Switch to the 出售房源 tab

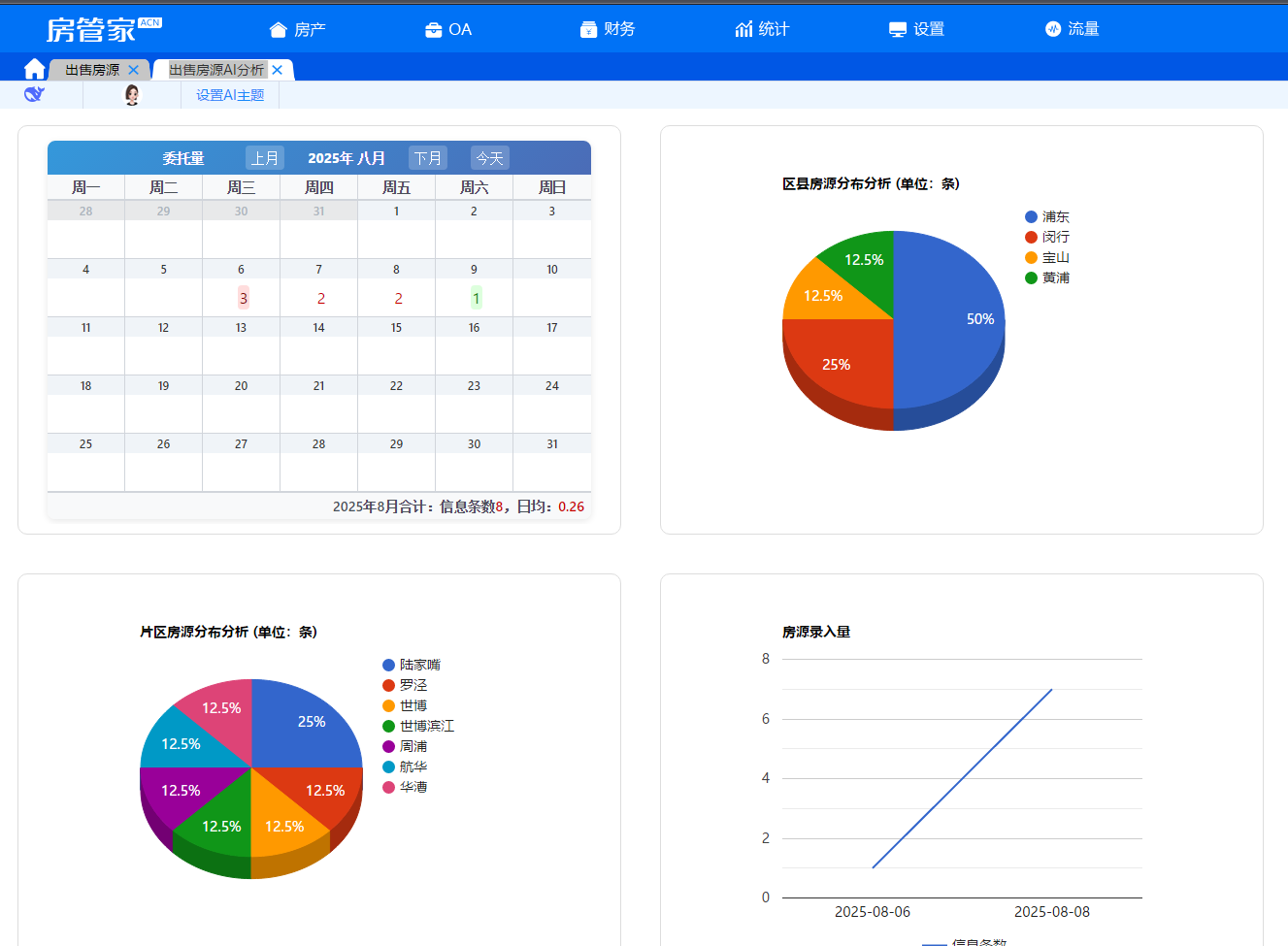[92, 70]
